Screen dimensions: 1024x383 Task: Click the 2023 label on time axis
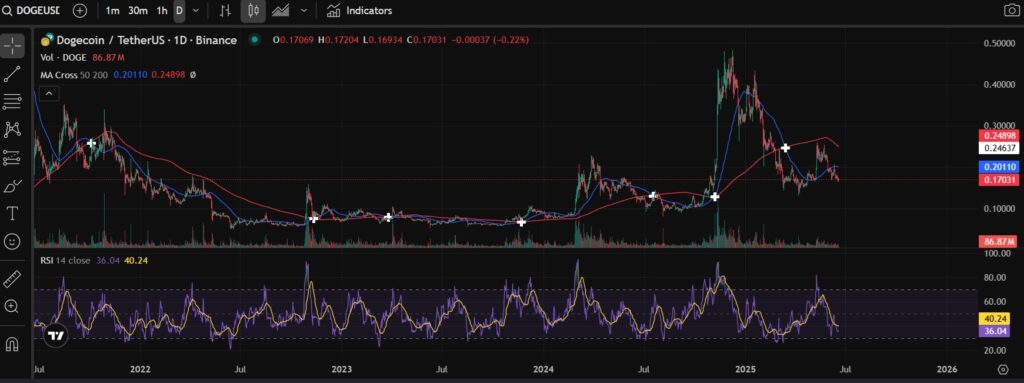pos(342,370)
